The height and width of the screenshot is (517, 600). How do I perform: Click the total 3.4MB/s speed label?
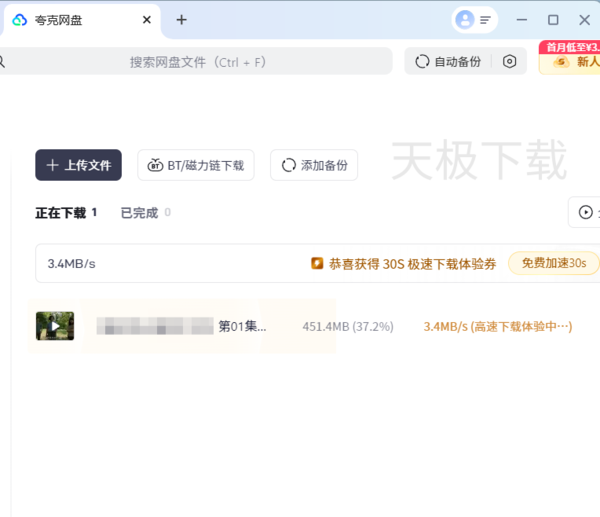72,264
